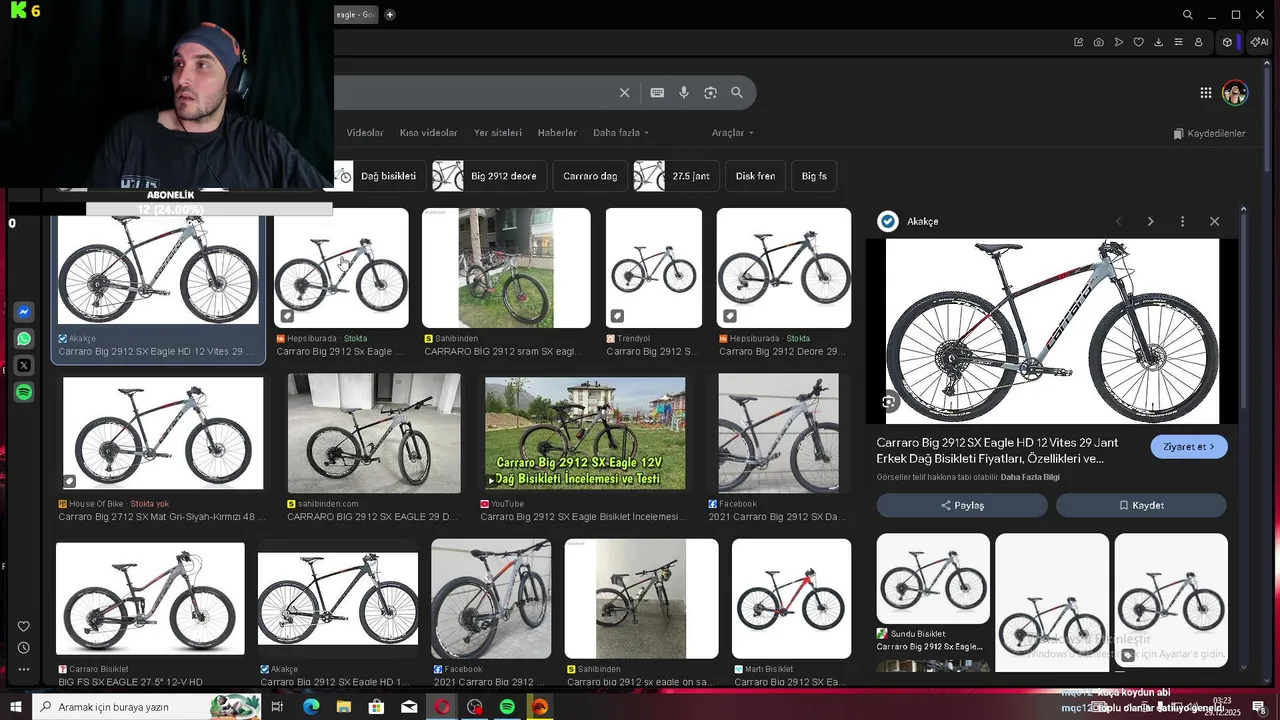Screen dimensions: 1280x720
Task: Expand Daha fazla dropdown
Action: pyautogui.click(x=621, y=133)
